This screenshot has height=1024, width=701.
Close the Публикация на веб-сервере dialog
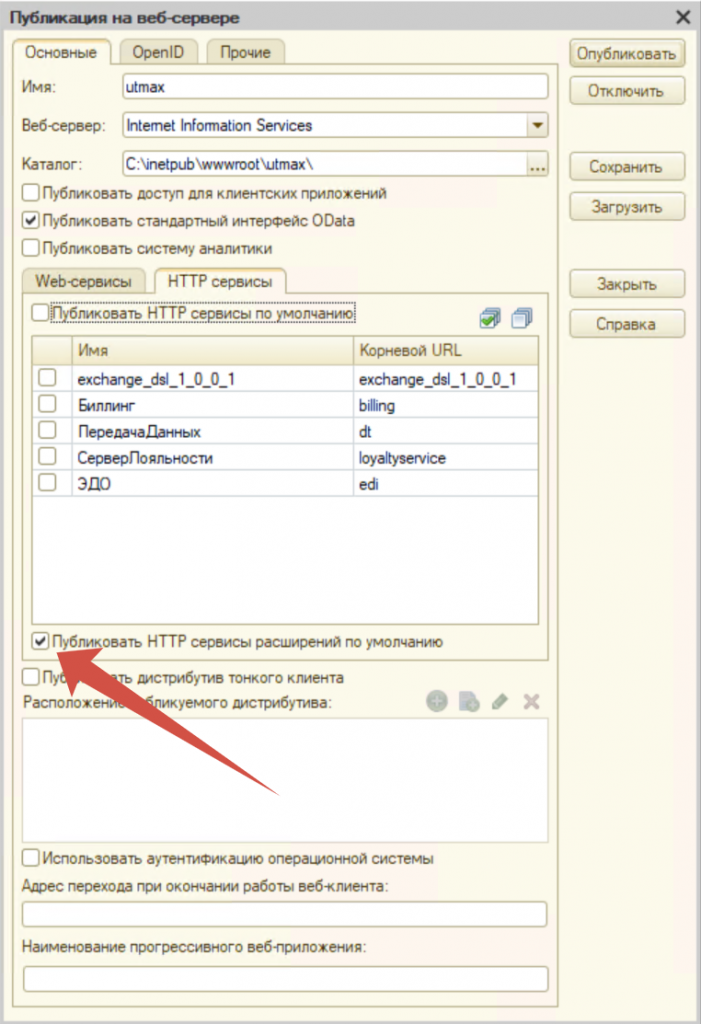(x=683, y=16)
